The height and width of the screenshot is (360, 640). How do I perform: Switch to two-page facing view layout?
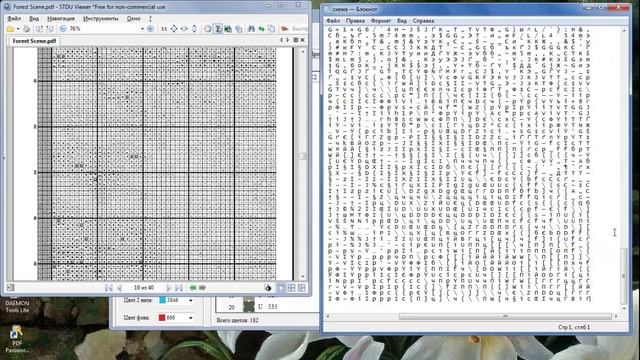point(291,288)
